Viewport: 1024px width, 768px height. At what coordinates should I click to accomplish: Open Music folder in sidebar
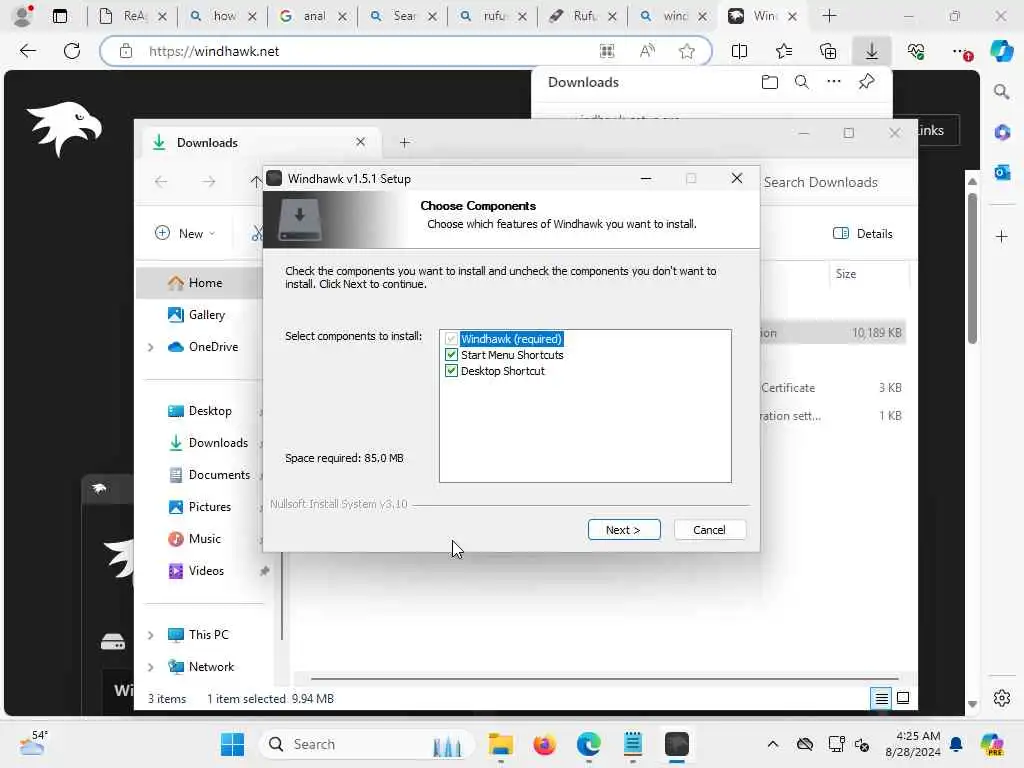point(204,539)
